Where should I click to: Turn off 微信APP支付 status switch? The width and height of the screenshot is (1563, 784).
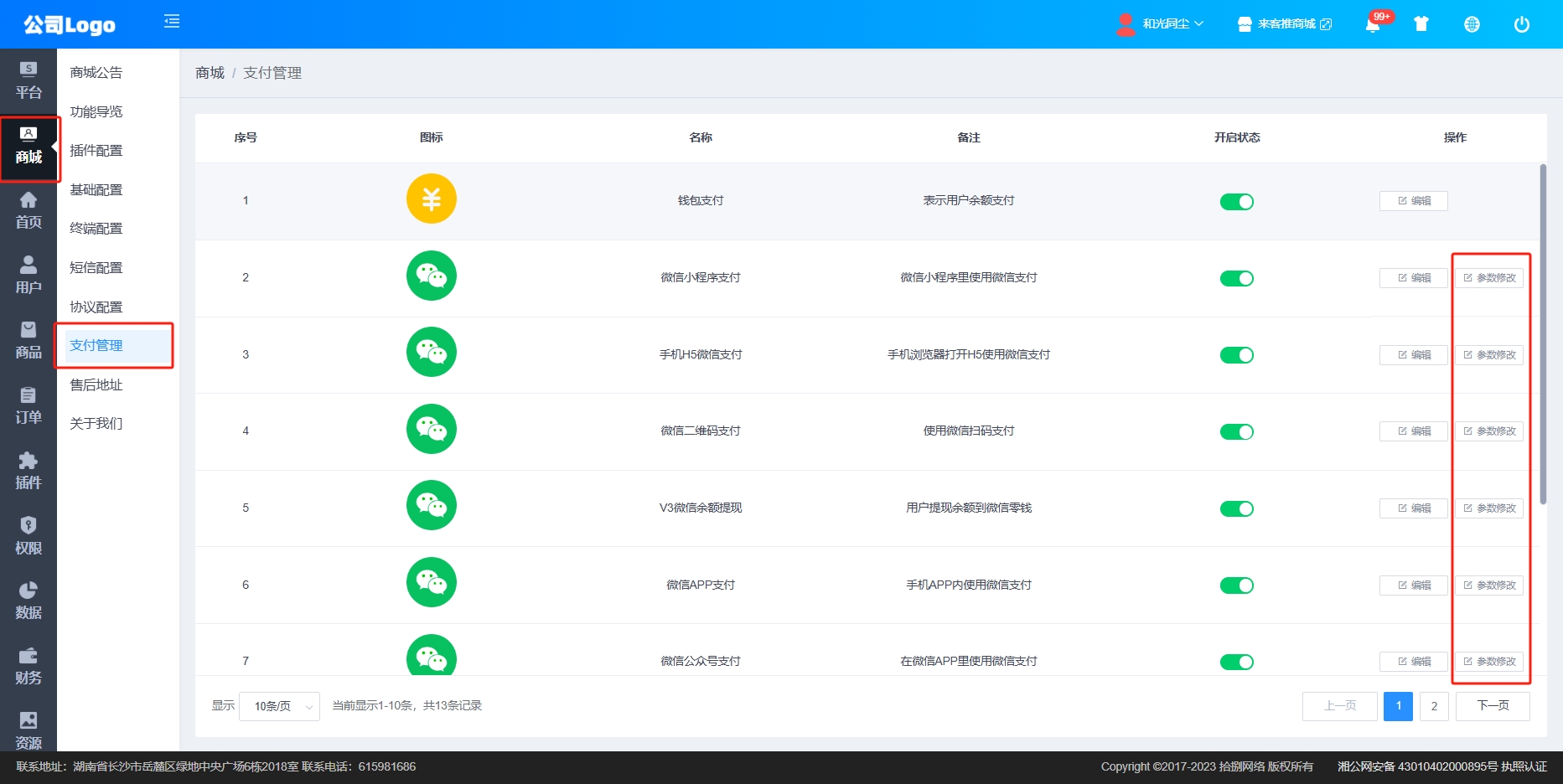1236,585
